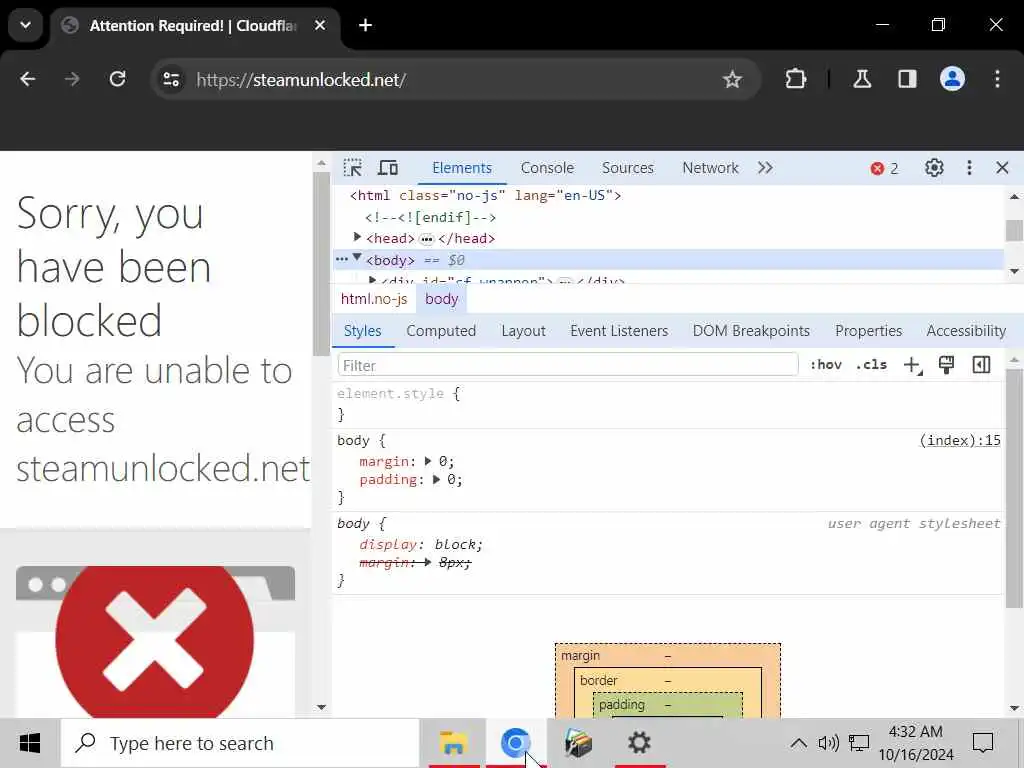
Task: Click the display: block declaration
Action: (x=421, y=544)
